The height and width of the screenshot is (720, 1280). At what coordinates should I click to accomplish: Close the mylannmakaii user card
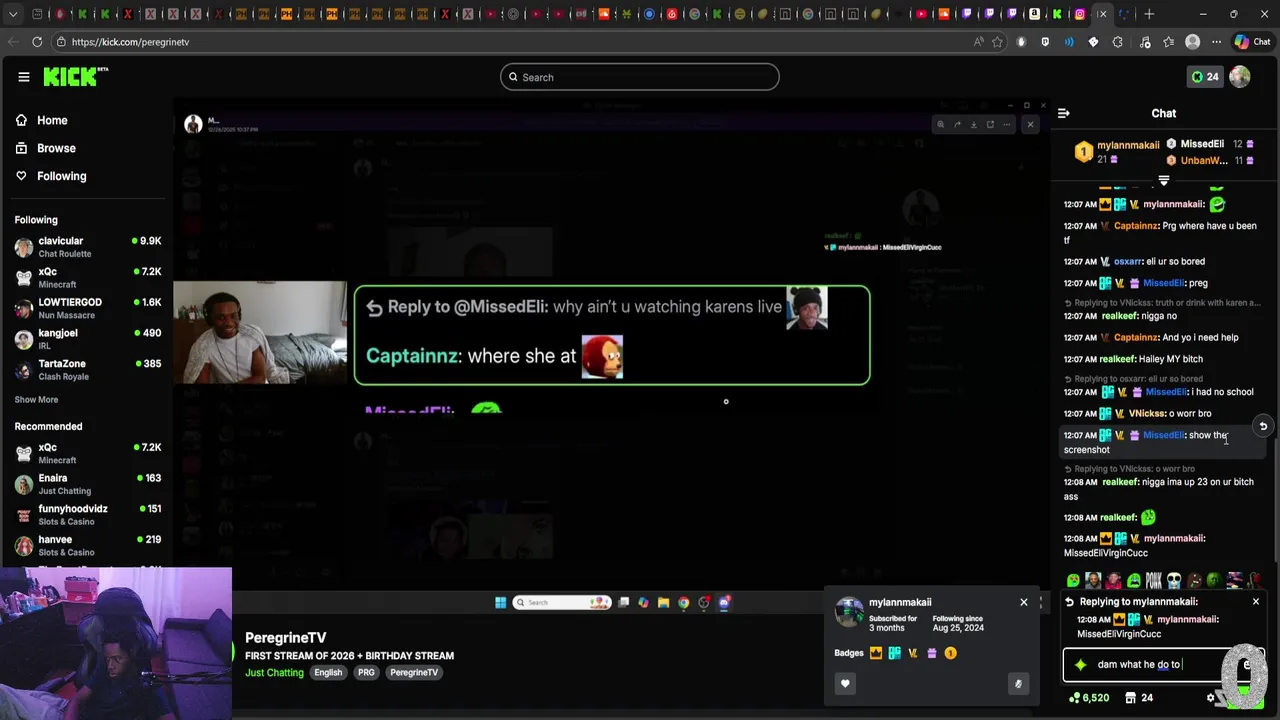pyautogui.click(x=1023, y=602)
